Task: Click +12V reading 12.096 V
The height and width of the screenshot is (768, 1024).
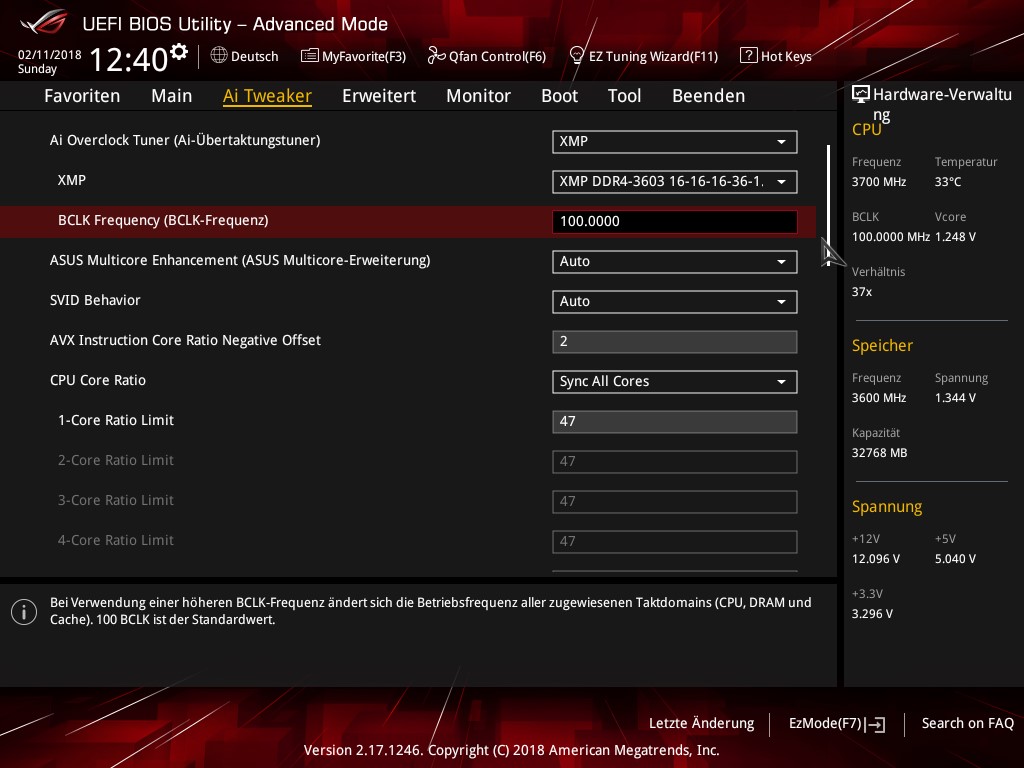Action: tap(875, 559)
